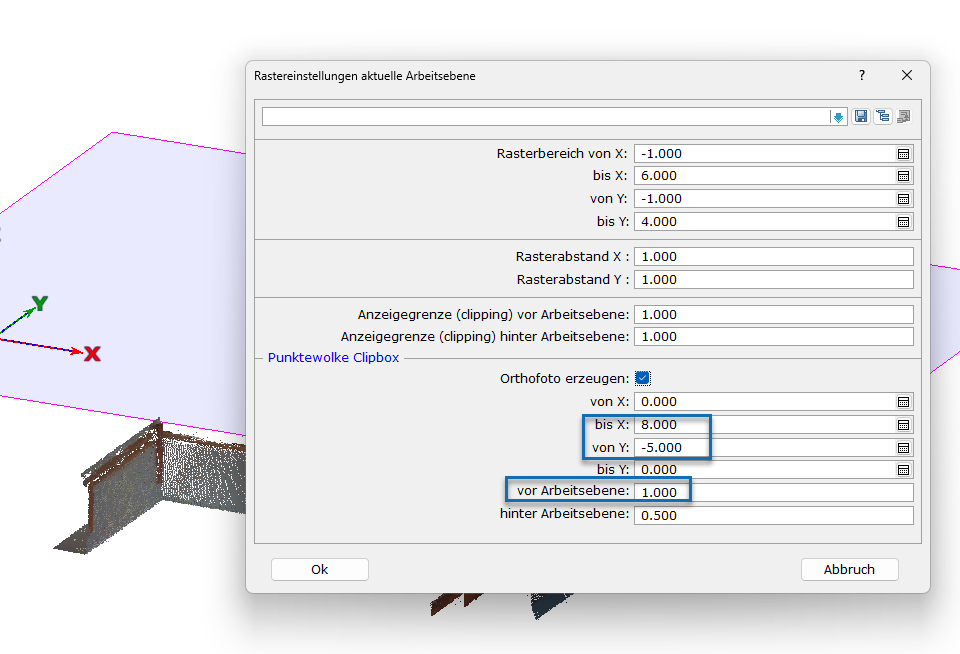Open calculator for Rasterbereich von Y

click(x=903, y=199)
